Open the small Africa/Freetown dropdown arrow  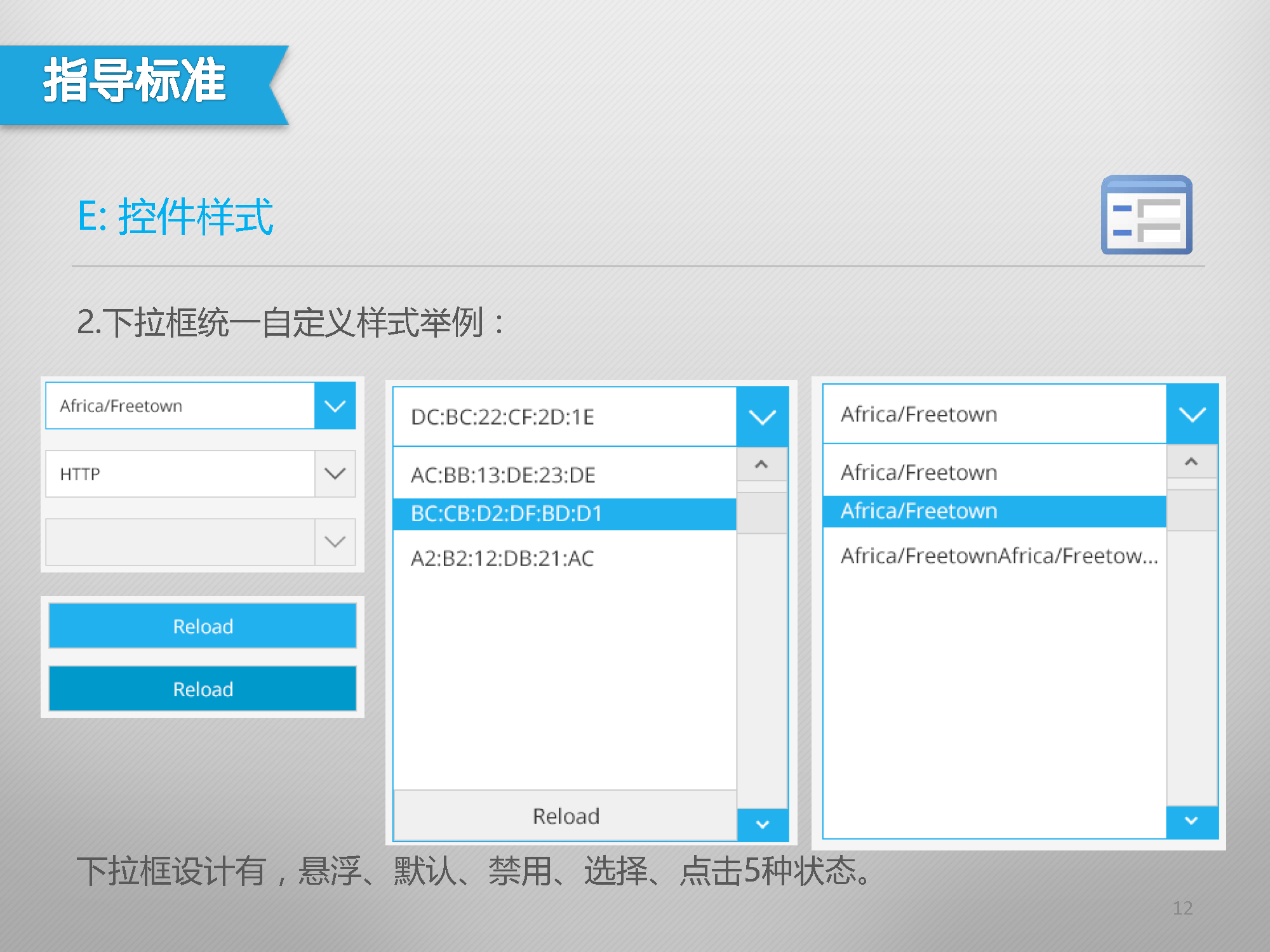[x=335, y=406]
